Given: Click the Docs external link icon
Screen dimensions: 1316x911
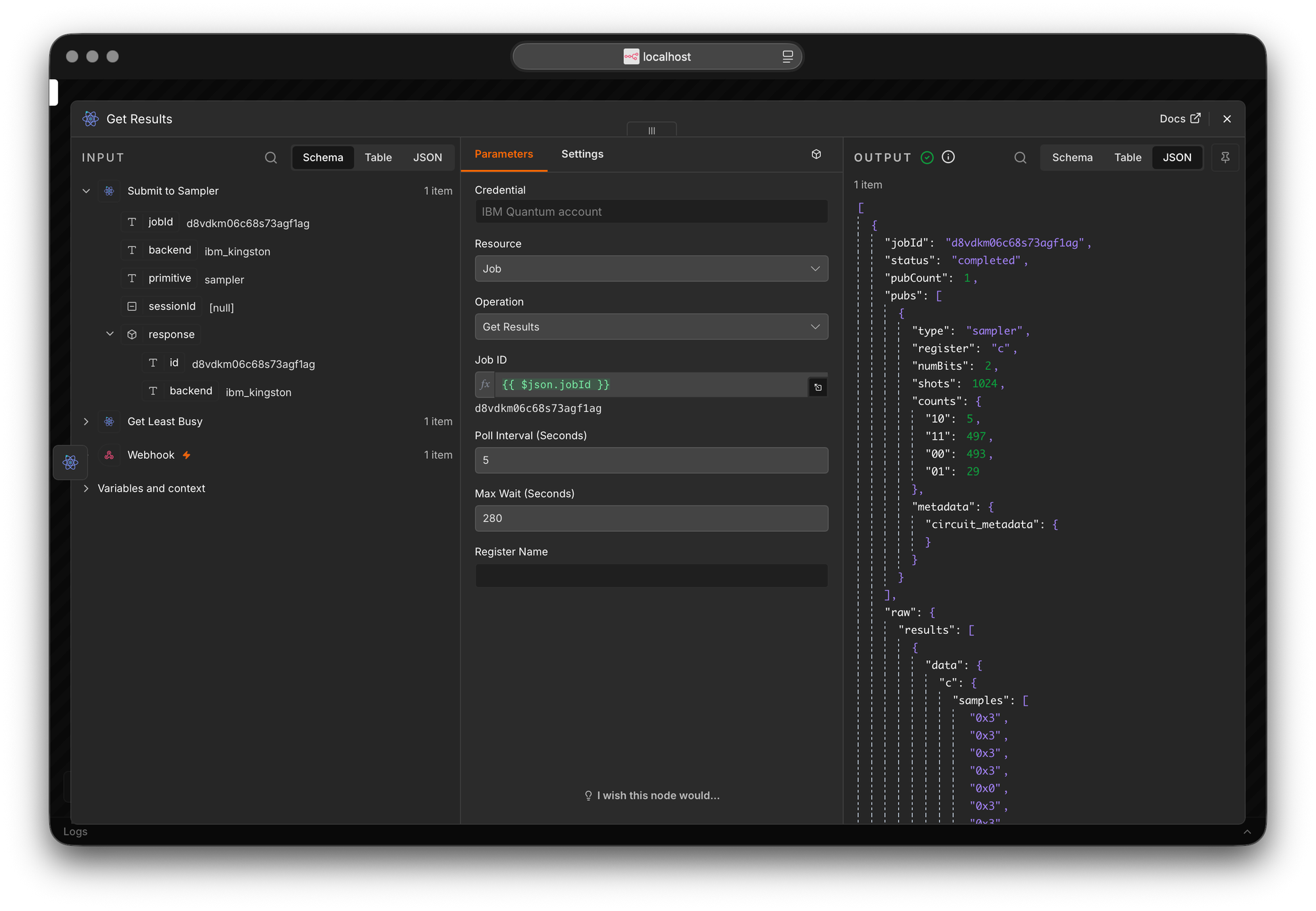Looking at the screenshot, I should tap(1196, 118).
